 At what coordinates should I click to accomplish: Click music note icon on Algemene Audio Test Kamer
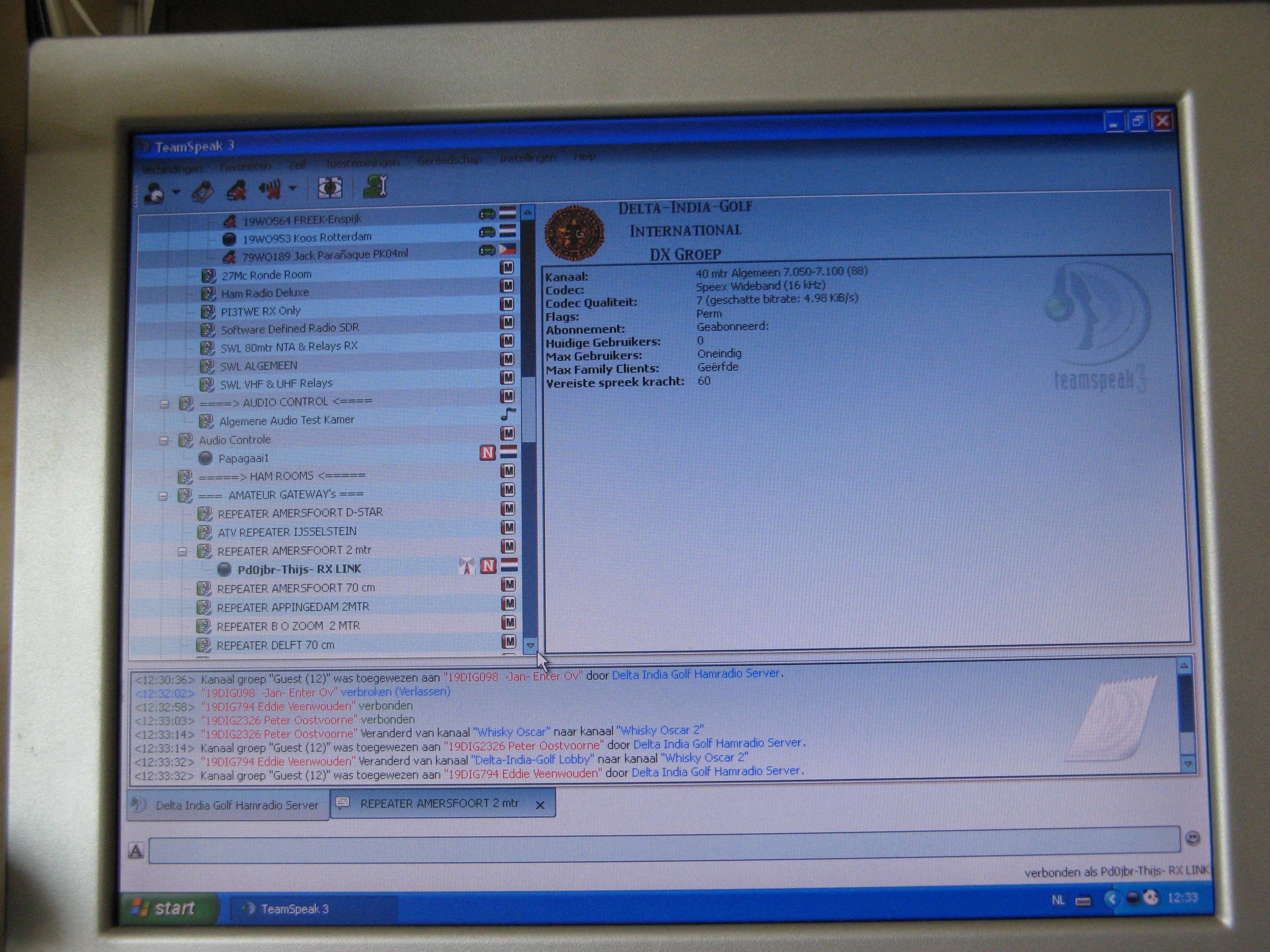point(508,414)
